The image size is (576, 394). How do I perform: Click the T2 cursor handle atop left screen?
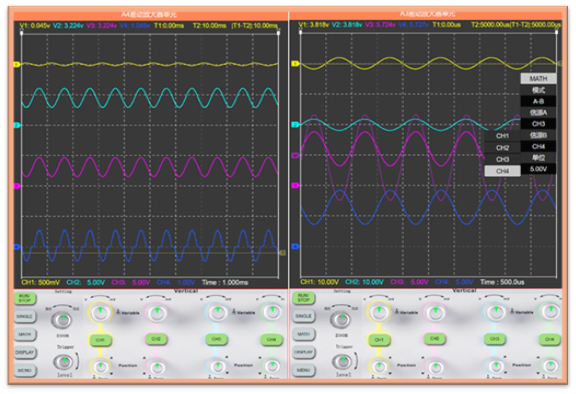pyautogui.click(x=278, y=33)
